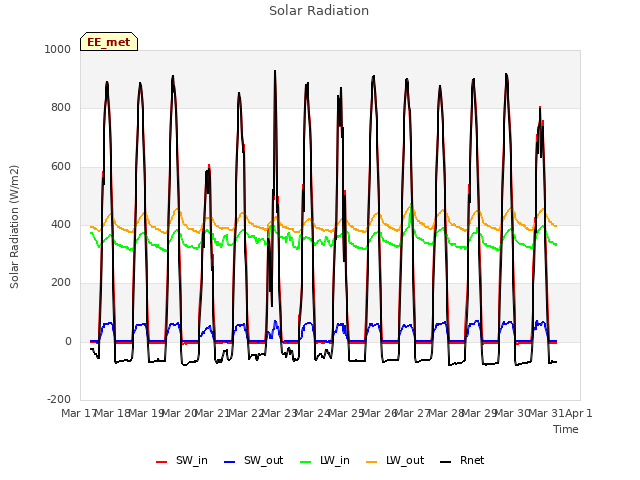640x480 pixels.
Task: Click the red SW_in legend swatch
Action: (162, 462)
